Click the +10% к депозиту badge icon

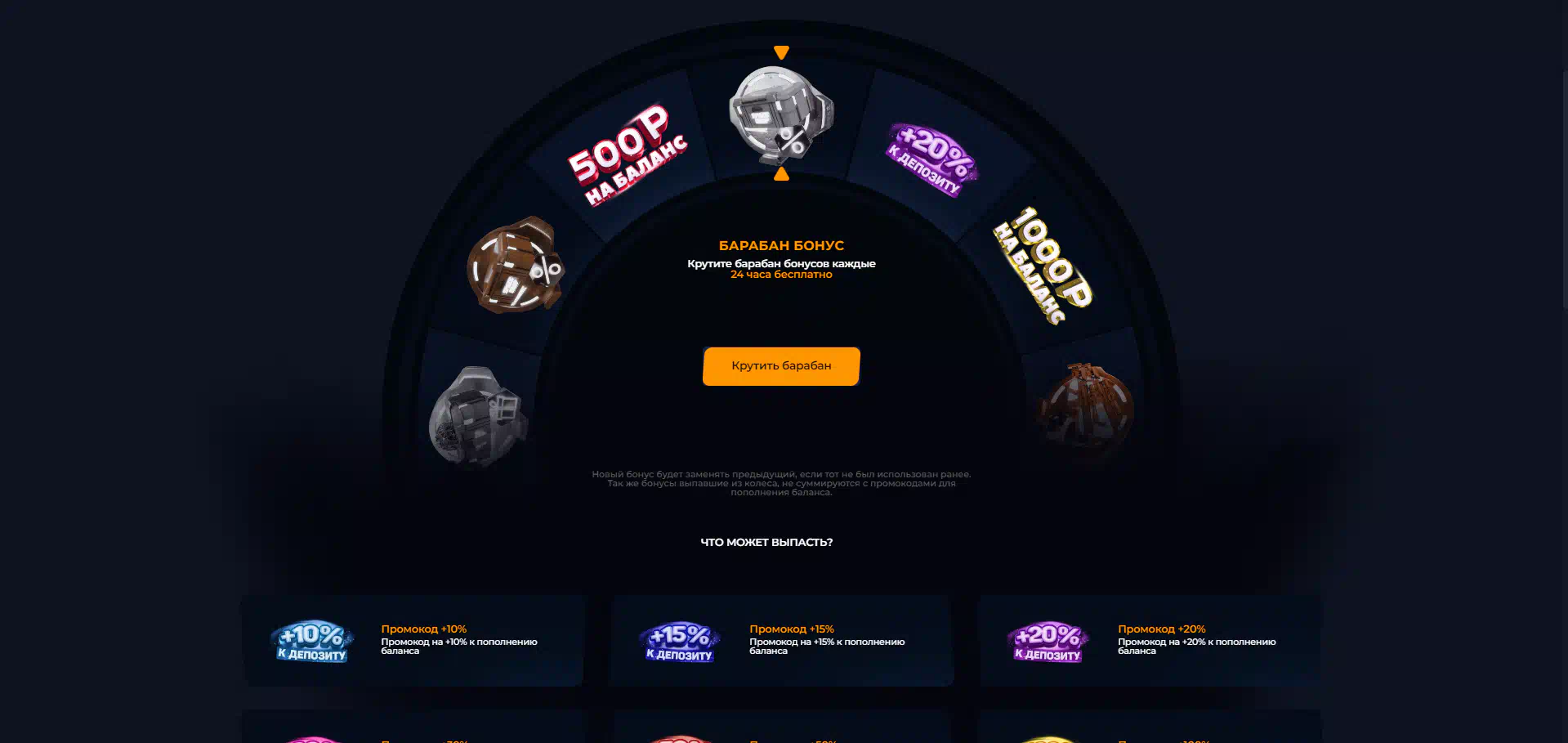tap(312, 641)
